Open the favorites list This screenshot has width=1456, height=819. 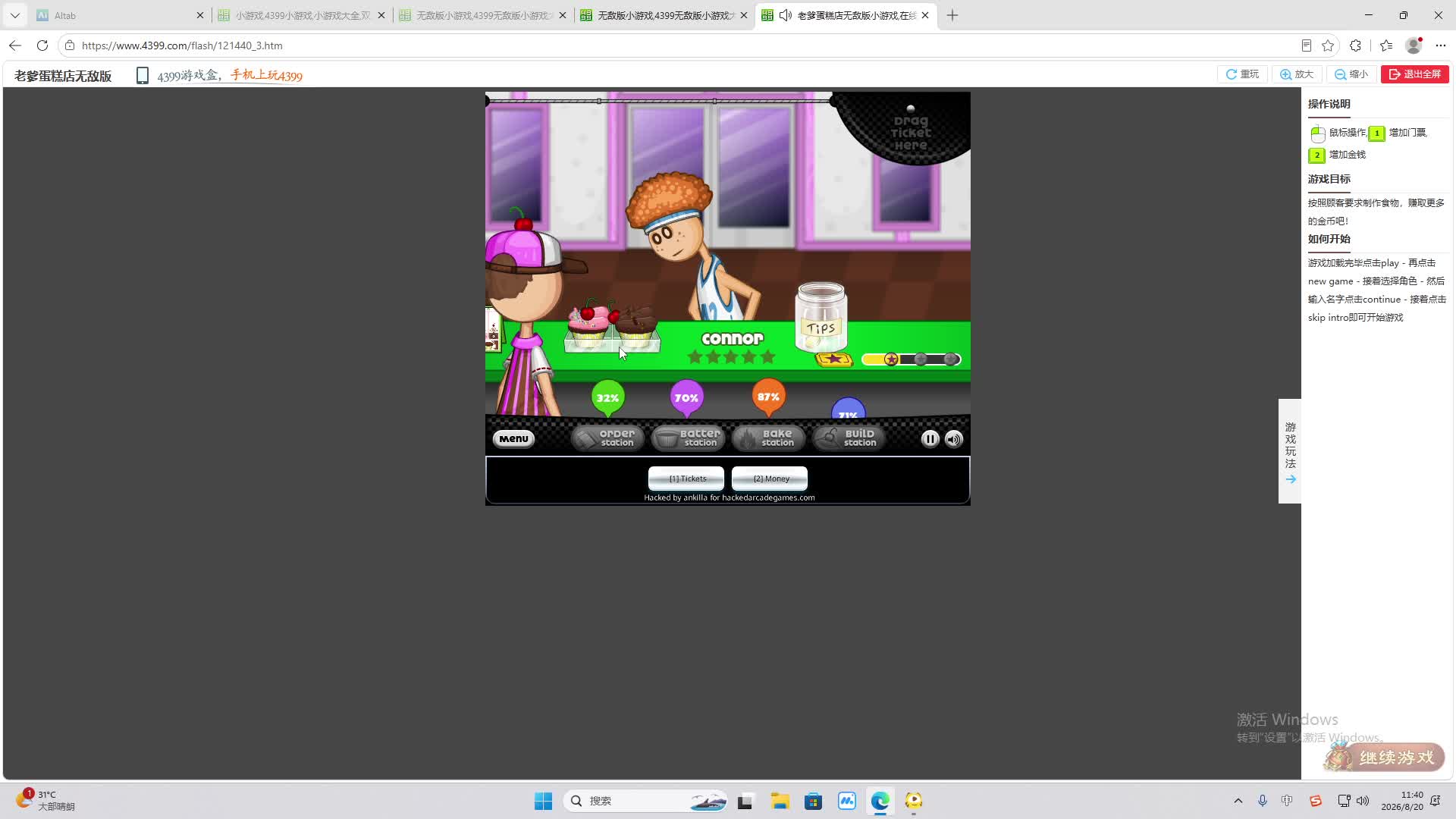(1386, 45)
